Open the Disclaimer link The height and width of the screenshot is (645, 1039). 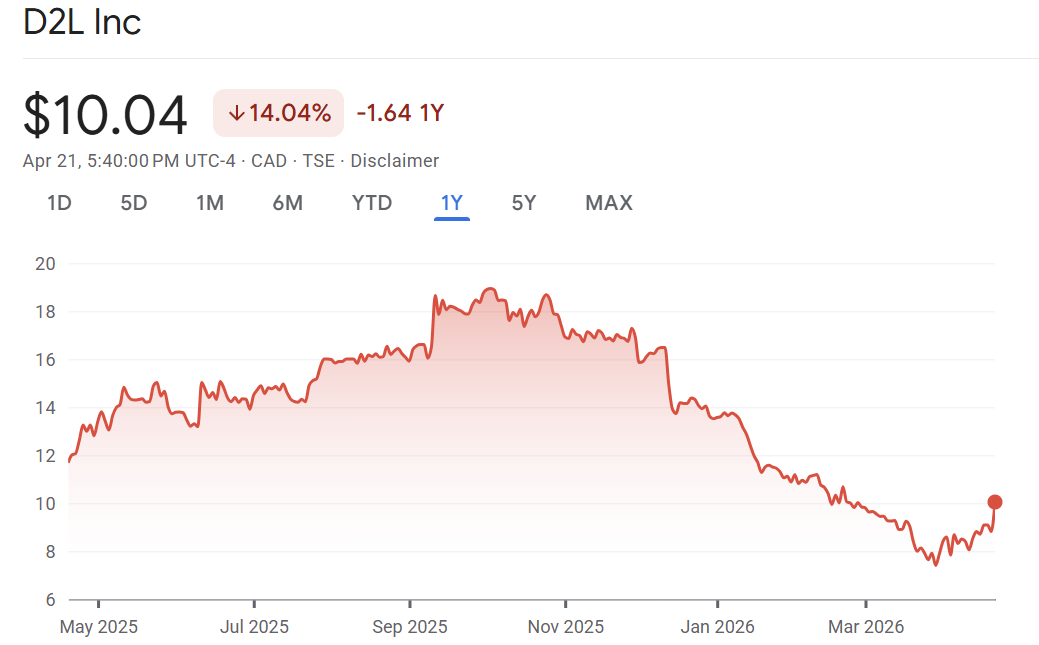394,161
